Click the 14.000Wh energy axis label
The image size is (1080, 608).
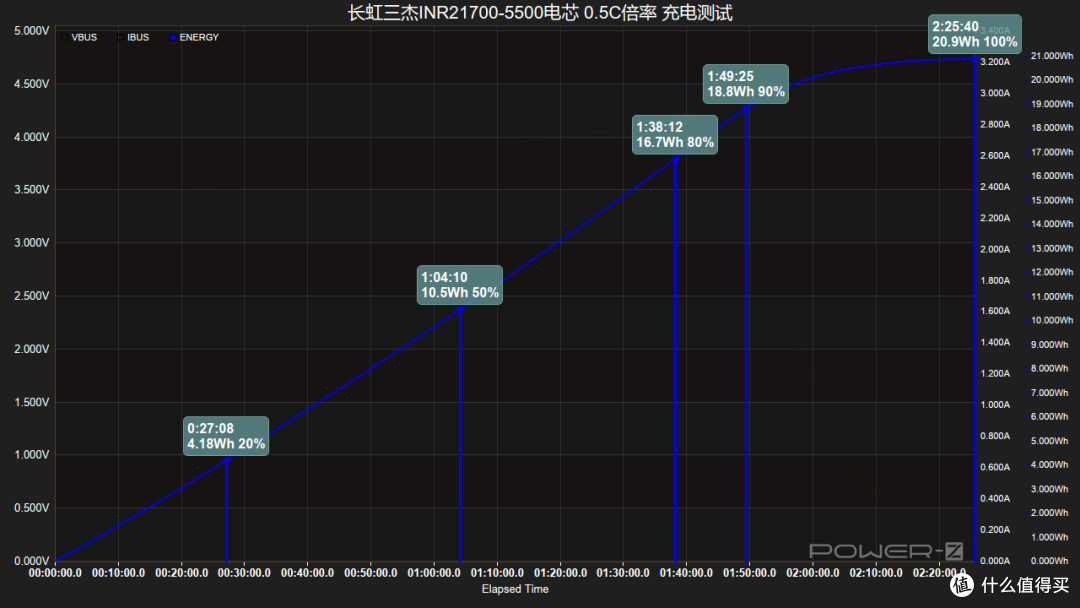[1052, 224]
